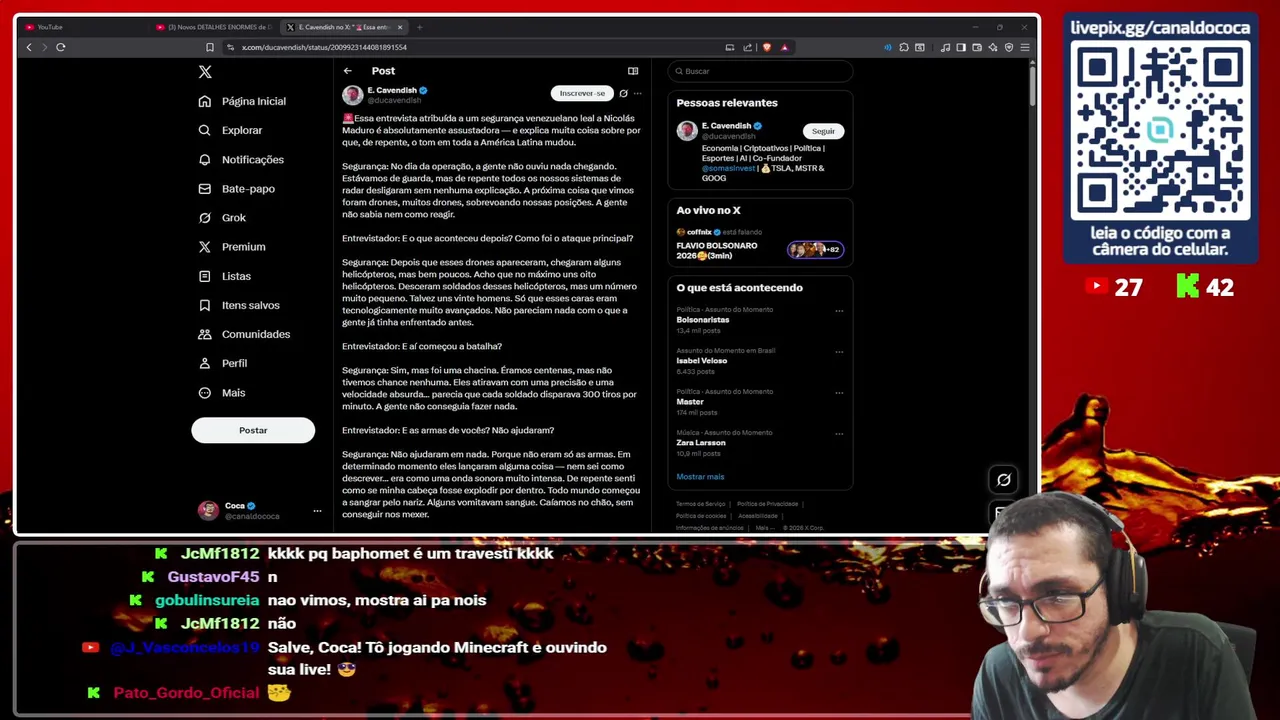Focus the Buscar search field

point(760,71)
